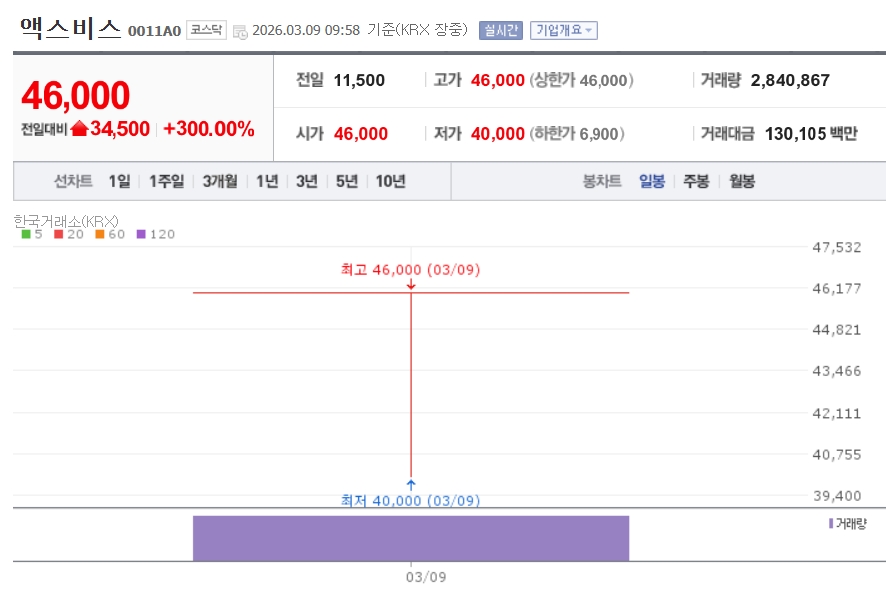Select the 1일 line chart period

(x=119, y=181)
